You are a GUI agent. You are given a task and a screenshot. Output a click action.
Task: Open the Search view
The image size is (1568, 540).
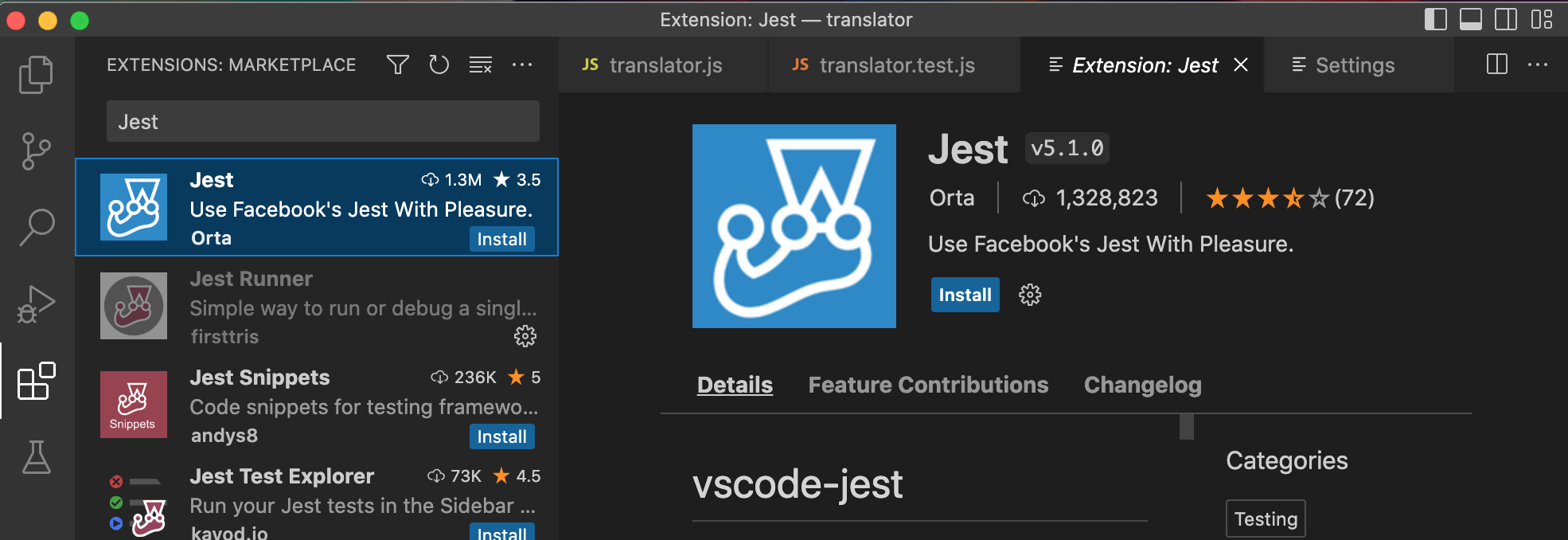coord(36,228)
